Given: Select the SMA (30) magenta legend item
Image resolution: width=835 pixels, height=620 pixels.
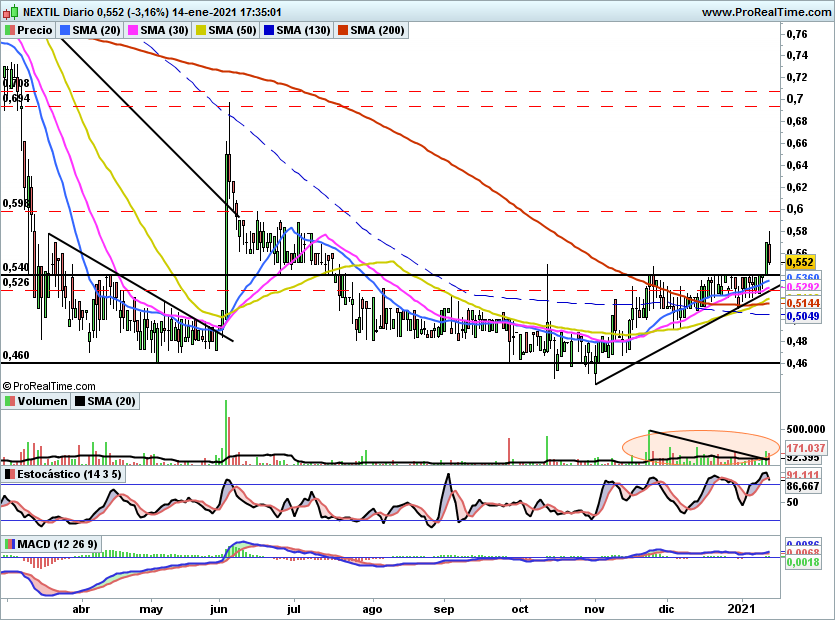Looking at the screenshot, I should coord(158,30).
